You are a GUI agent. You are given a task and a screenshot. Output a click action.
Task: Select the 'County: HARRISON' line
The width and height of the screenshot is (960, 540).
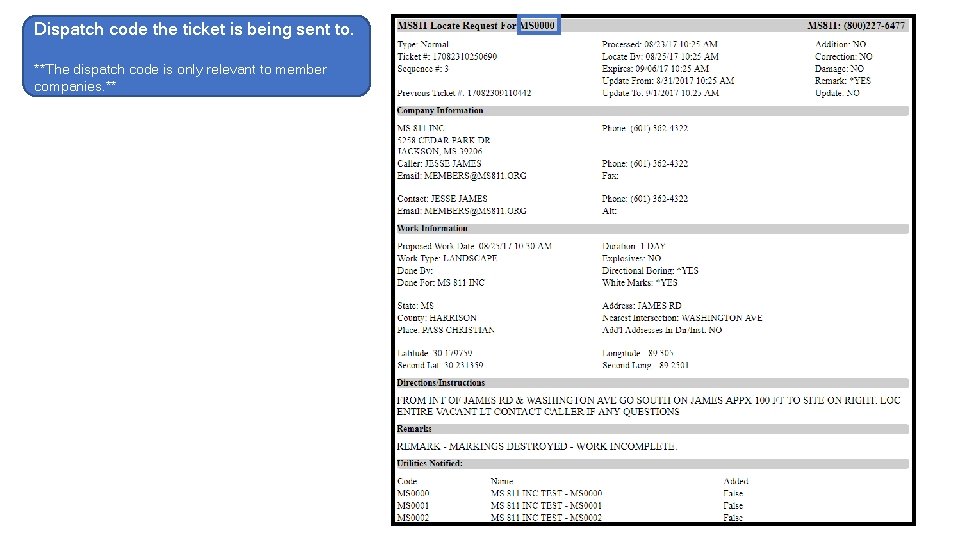click(x=437, y=318)
